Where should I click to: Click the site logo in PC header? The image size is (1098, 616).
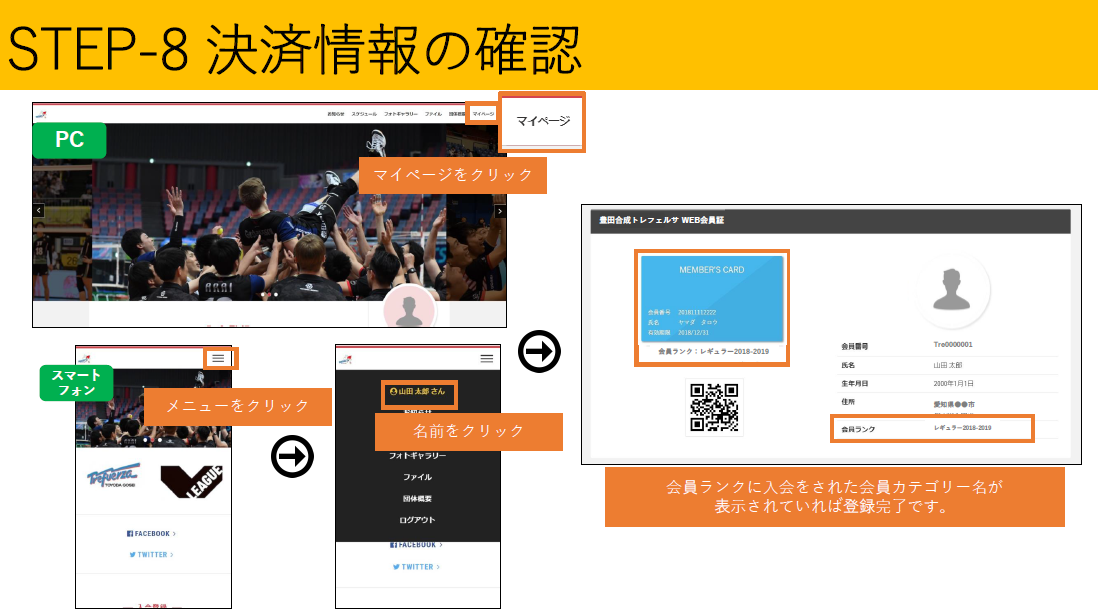click(x=40, y=114)
